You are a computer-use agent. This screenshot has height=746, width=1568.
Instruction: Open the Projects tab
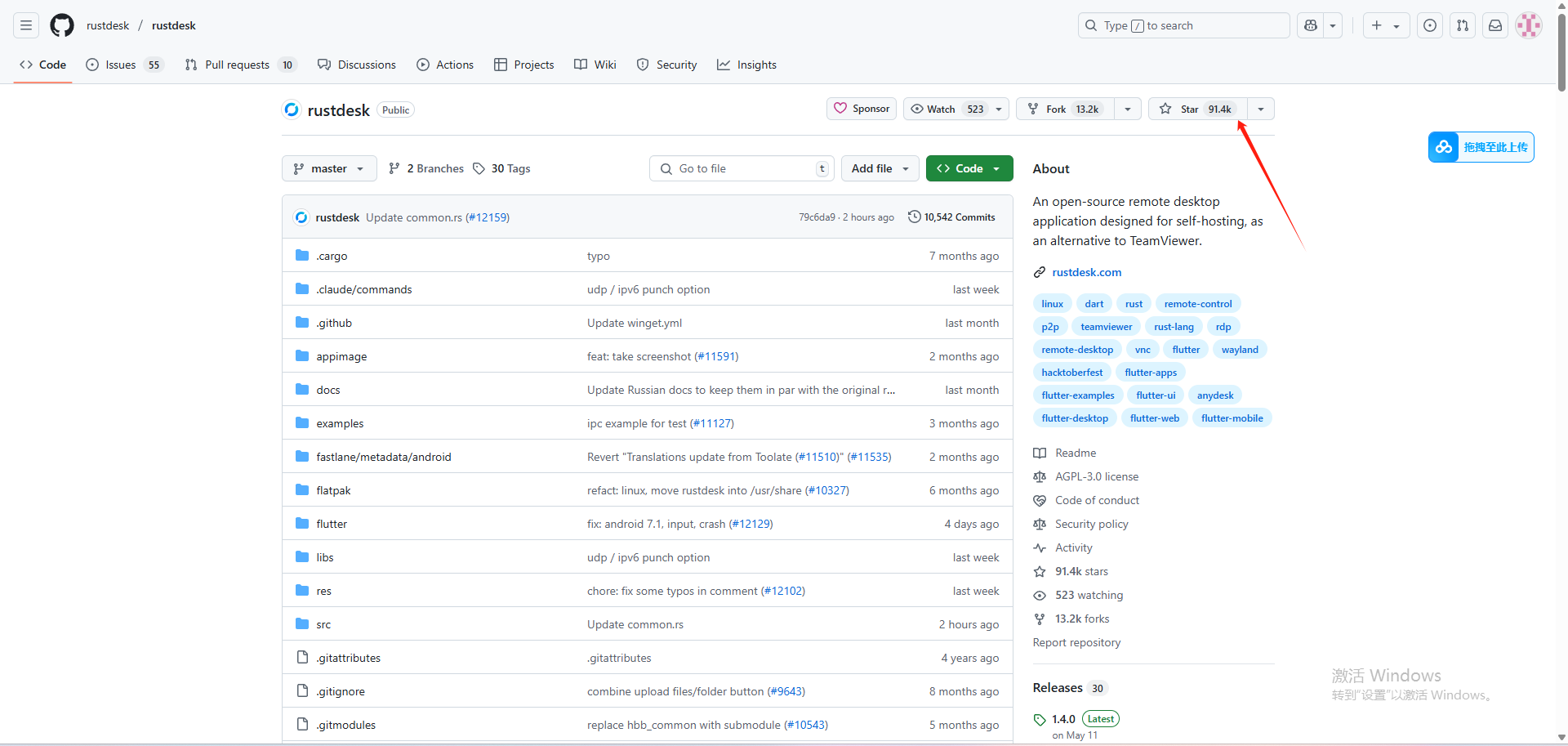pos(524,65)
